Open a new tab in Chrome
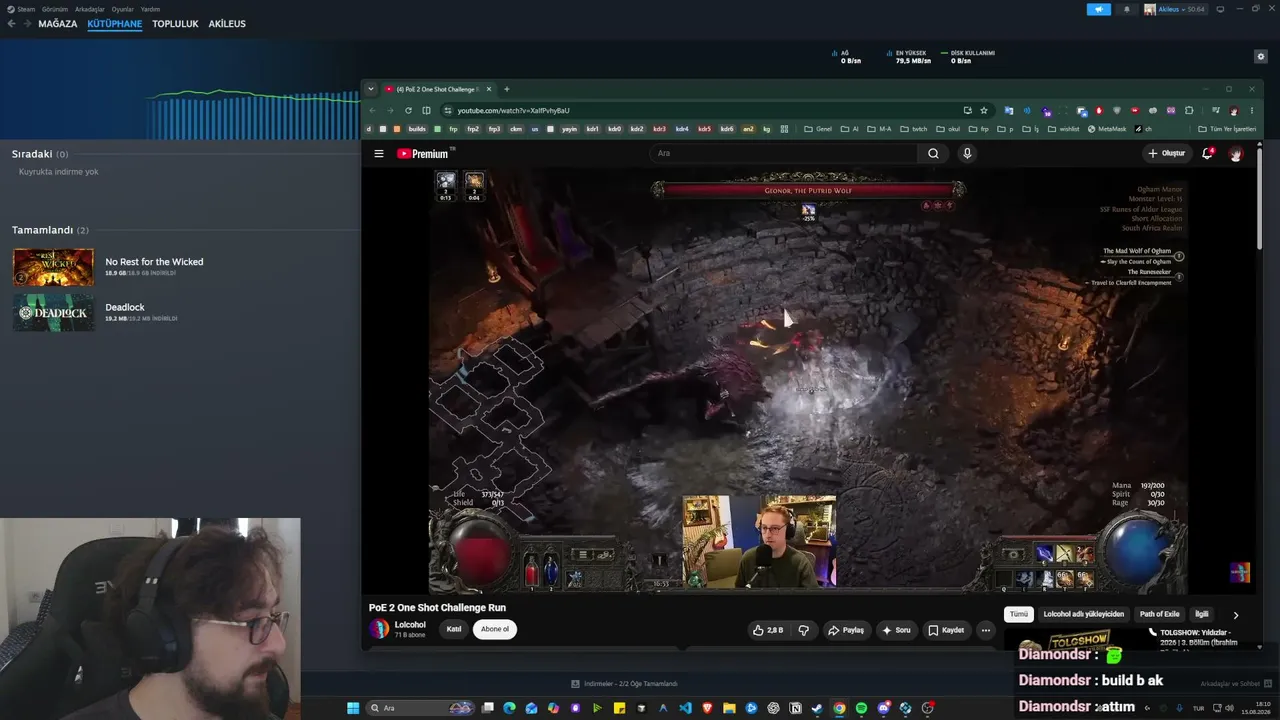 tap(506, 89)
